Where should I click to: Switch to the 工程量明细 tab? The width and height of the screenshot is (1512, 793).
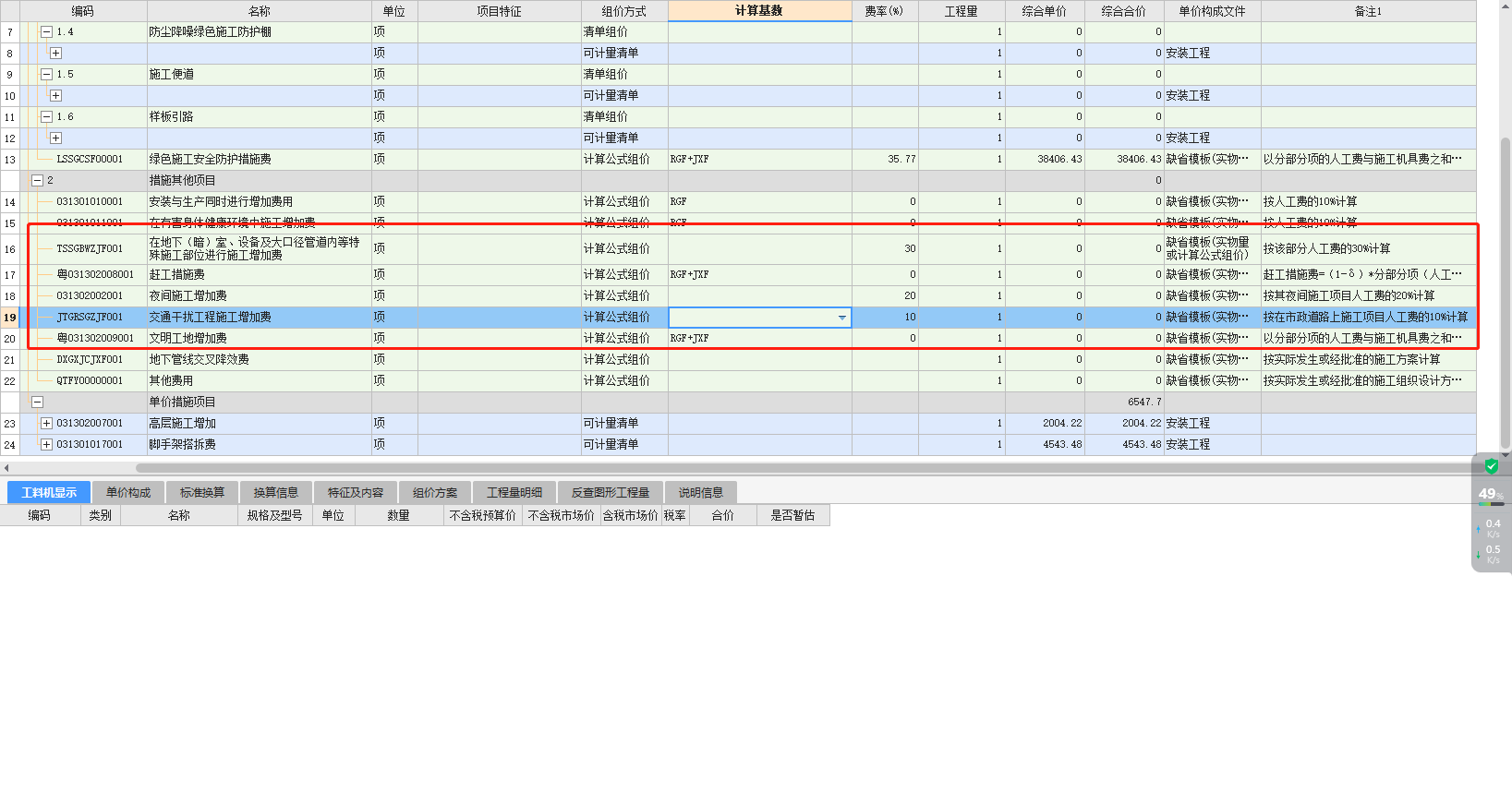click(514, 492)
